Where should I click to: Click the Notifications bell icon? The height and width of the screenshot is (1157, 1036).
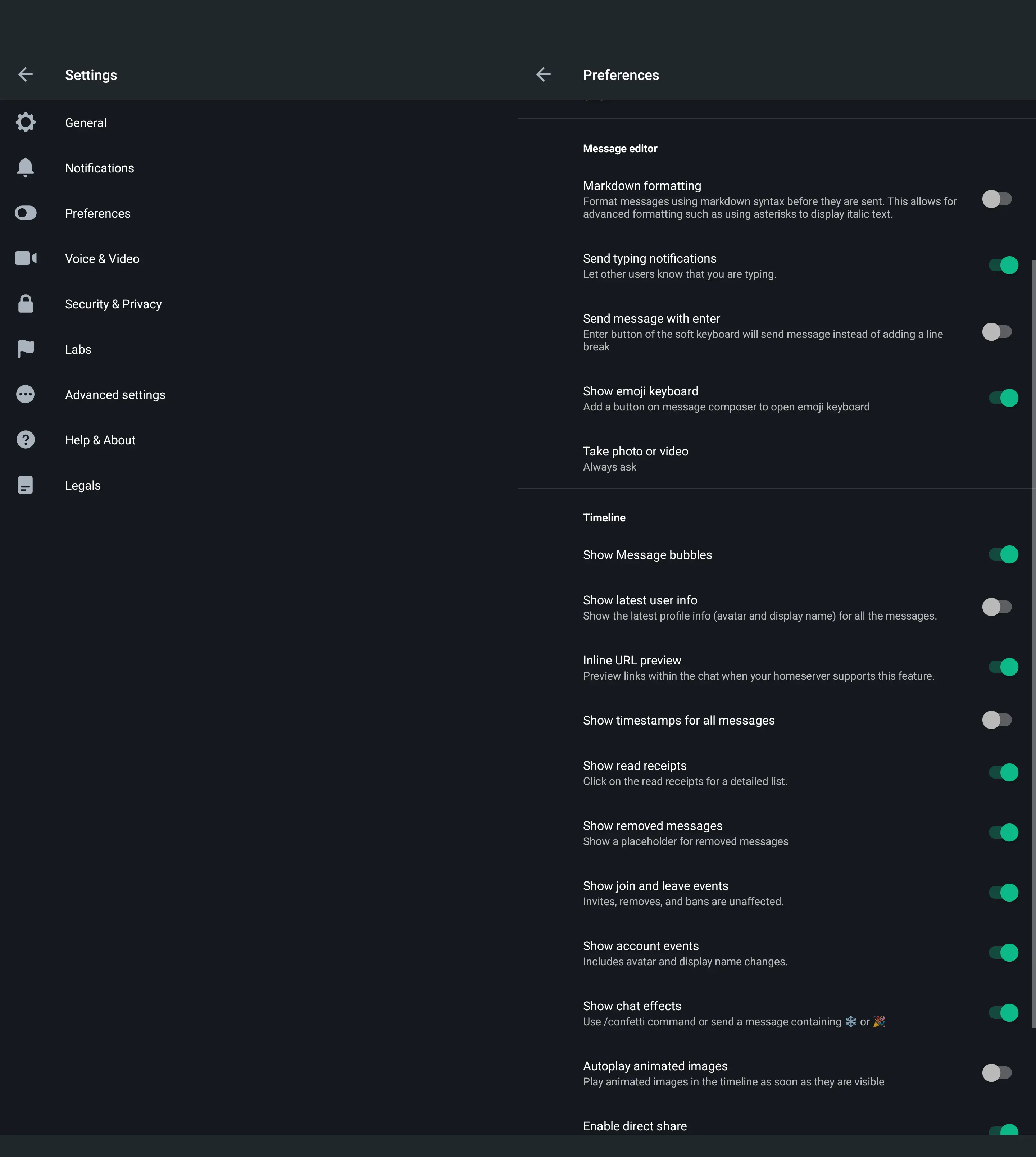tap(26, 167)
